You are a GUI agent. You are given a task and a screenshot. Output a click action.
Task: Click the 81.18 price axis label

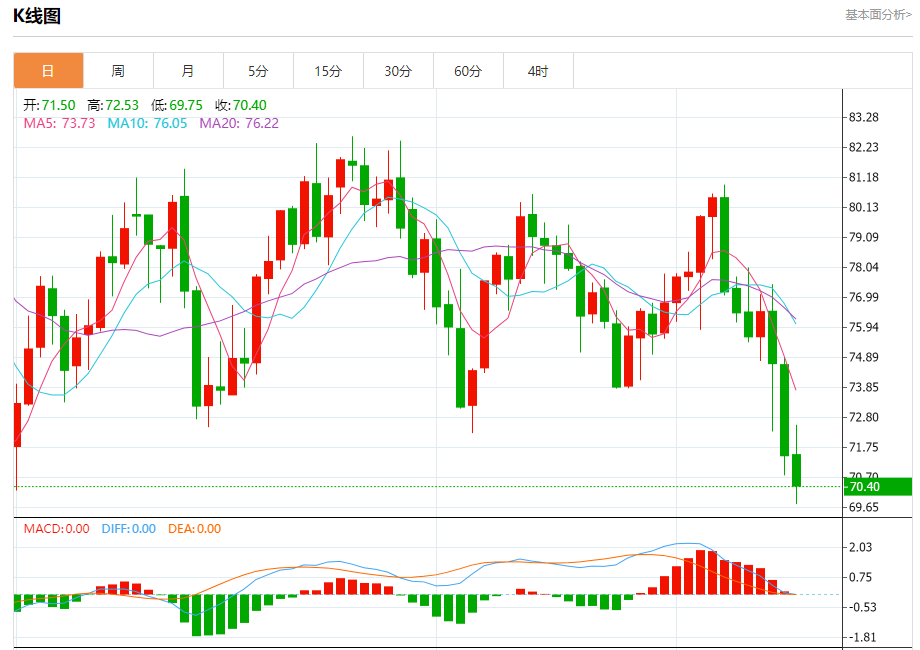(864, 177)
